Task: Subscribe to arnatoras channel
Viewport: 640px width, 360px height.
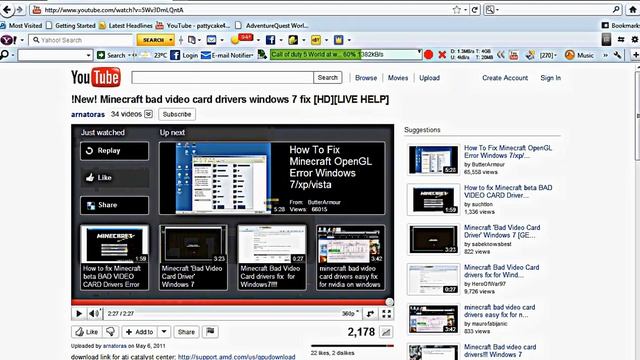Action: coord(177,114)
